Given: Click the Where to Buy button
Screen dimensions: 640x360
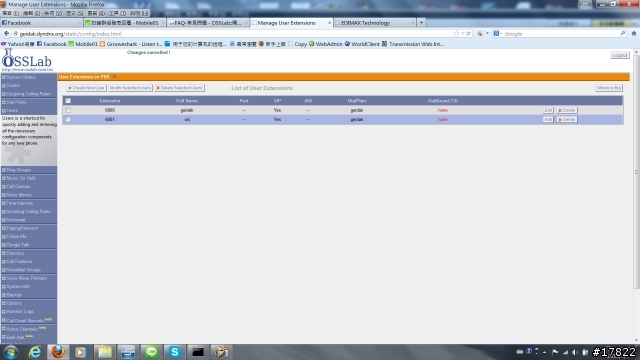Looking at the screenshot, I should pos(609,88).
